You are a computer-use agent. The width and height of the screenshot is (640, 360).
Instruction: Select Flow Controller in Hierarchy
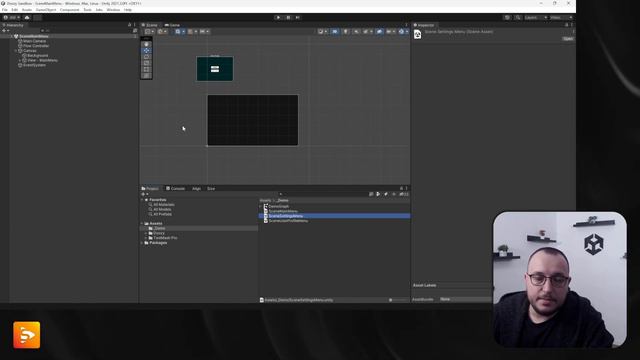[36, 46]
